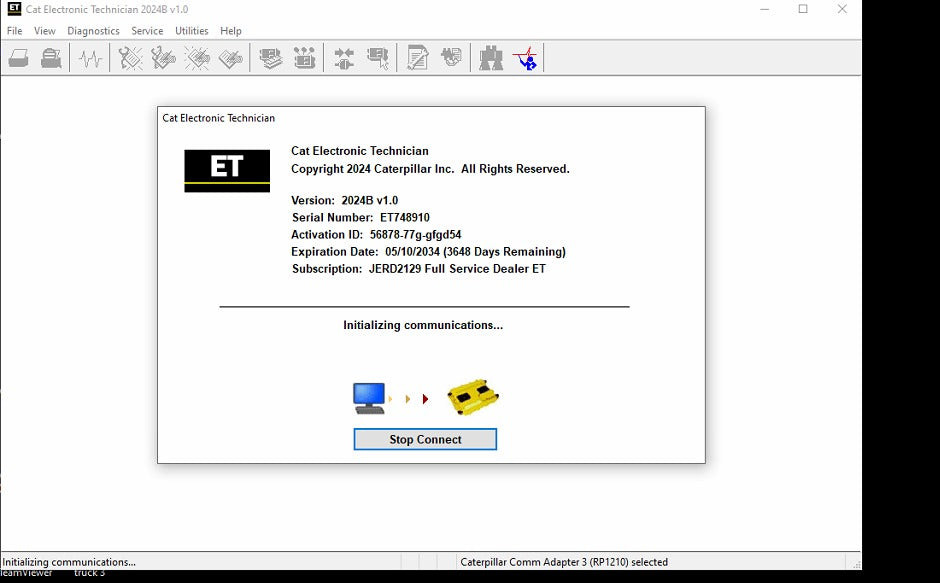
Task: Open the Help menu
Action: click(231, 30)
